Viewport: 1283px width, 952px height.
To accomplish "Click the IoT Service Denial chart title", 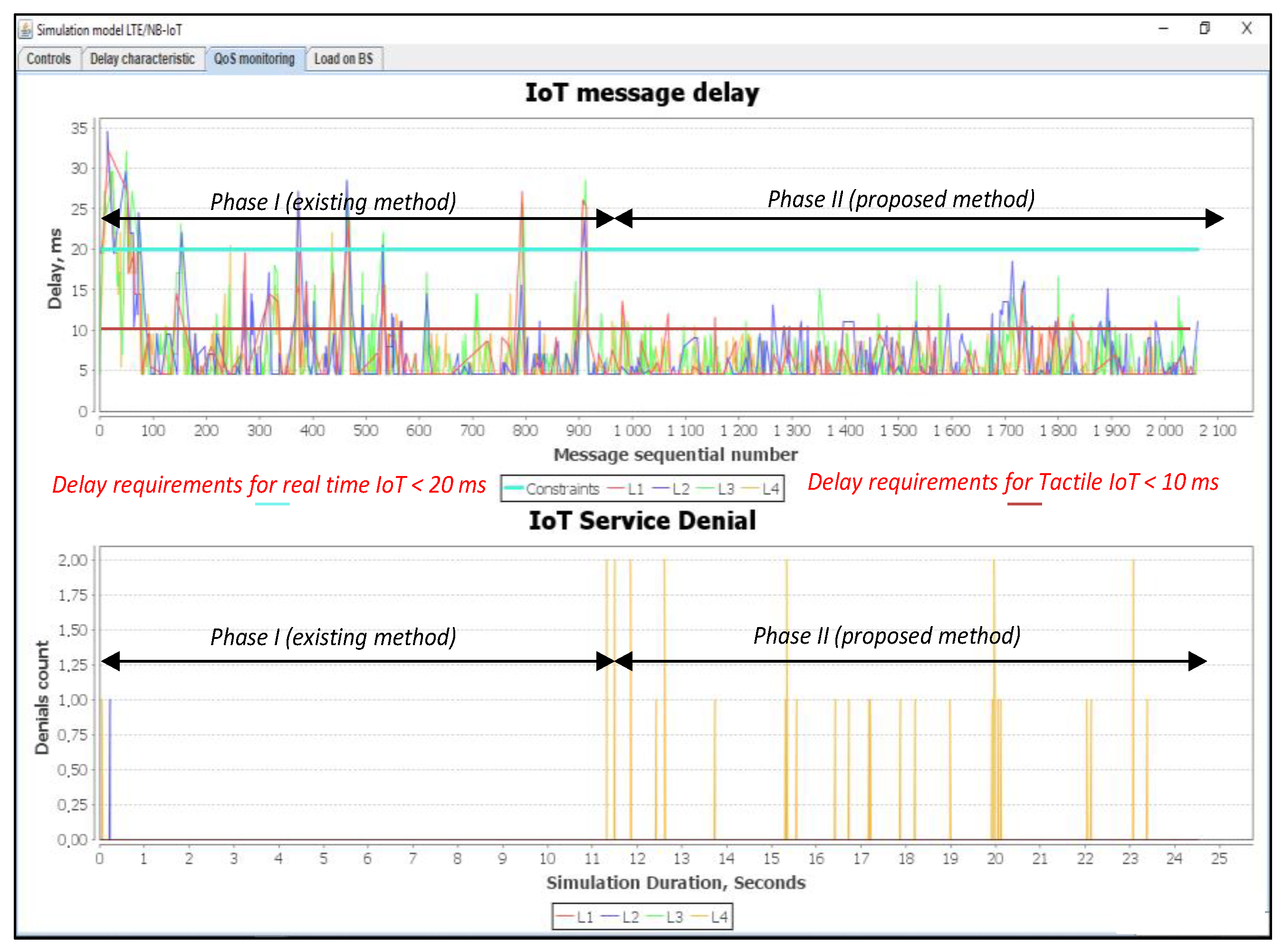I will 641,521.
